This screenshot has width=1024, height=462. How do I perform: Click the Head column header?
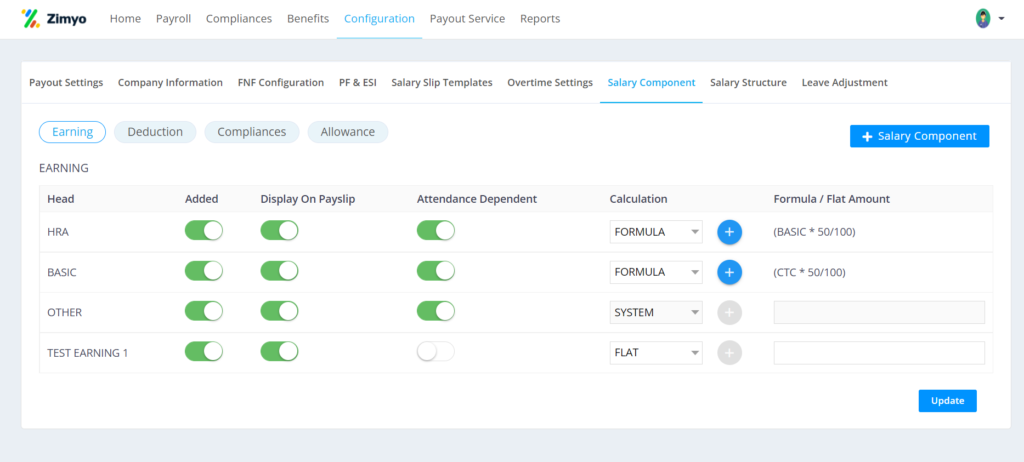point(61,199)
